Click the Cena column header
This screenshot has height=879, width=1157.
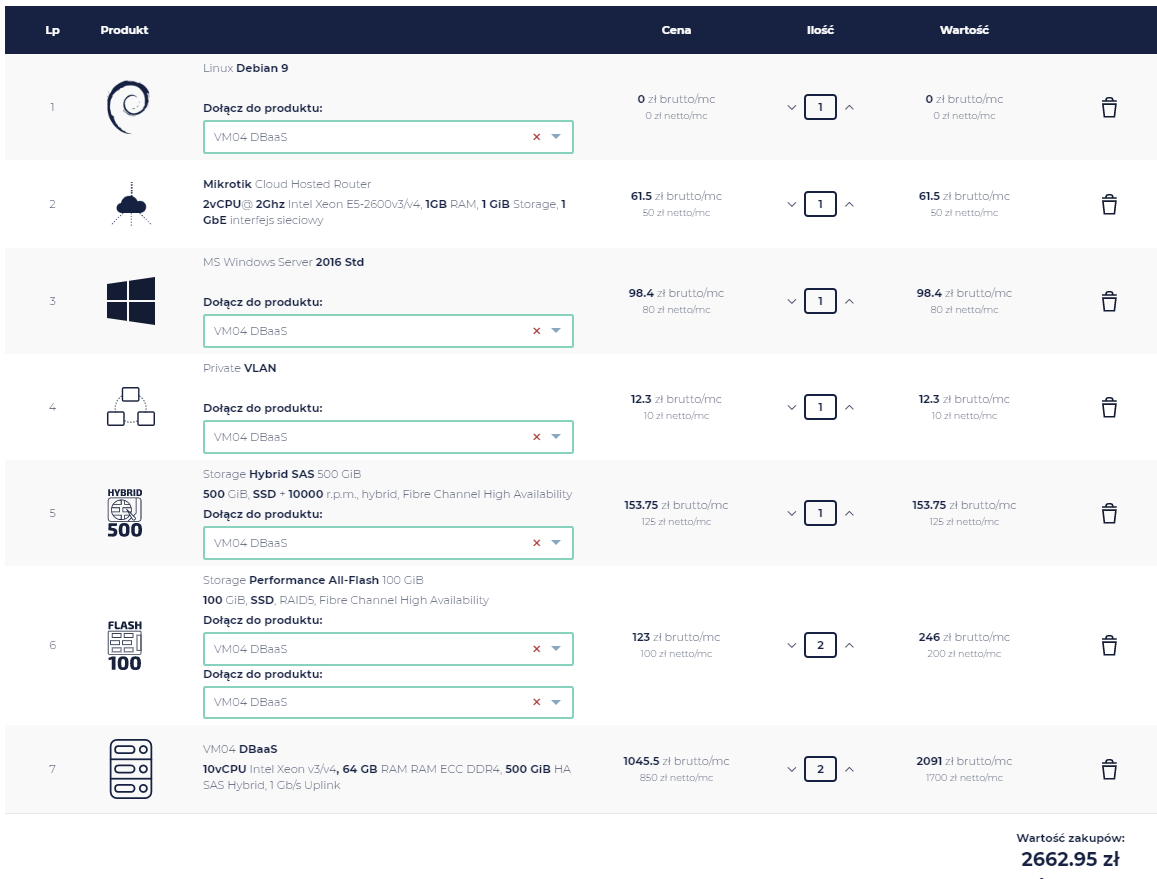pyautogui.click(x=676, y=30)
